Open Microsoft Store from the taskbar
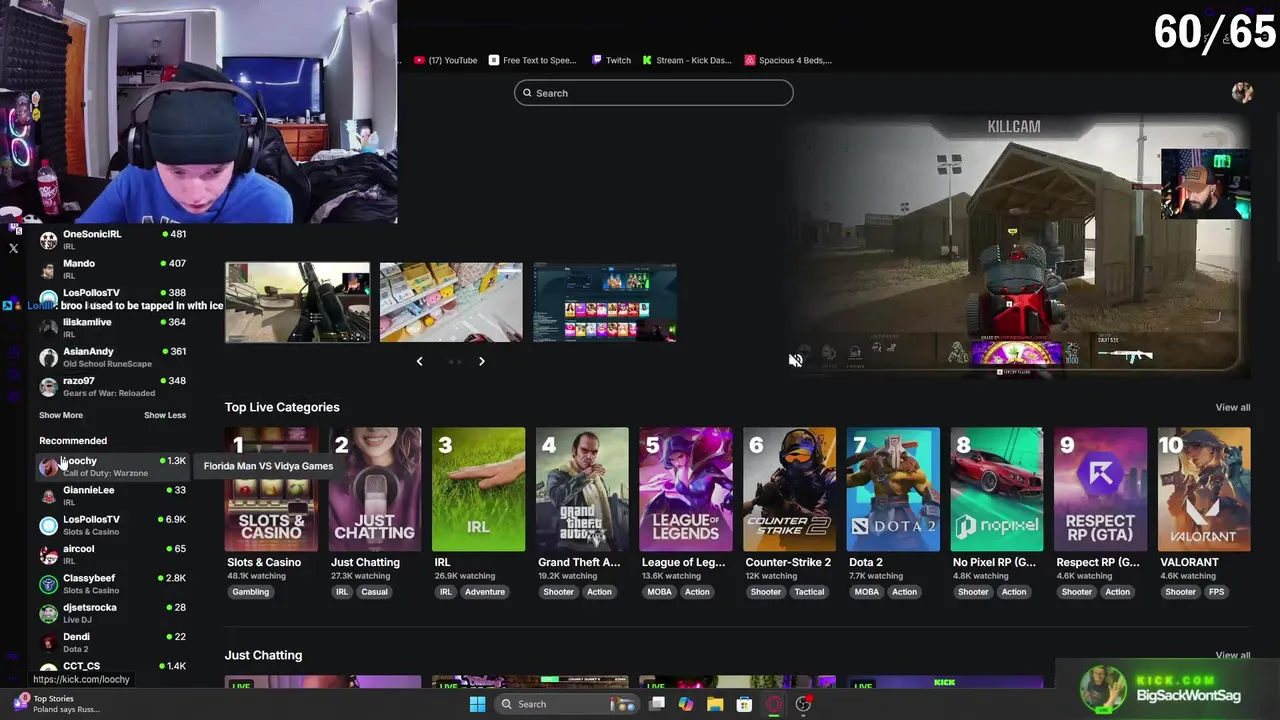 click(x=744, y=704)
